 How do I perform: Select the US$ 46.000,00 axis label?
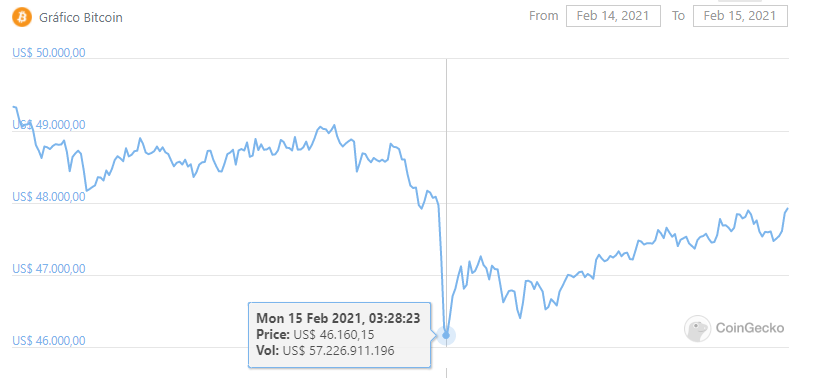point(49,341)
